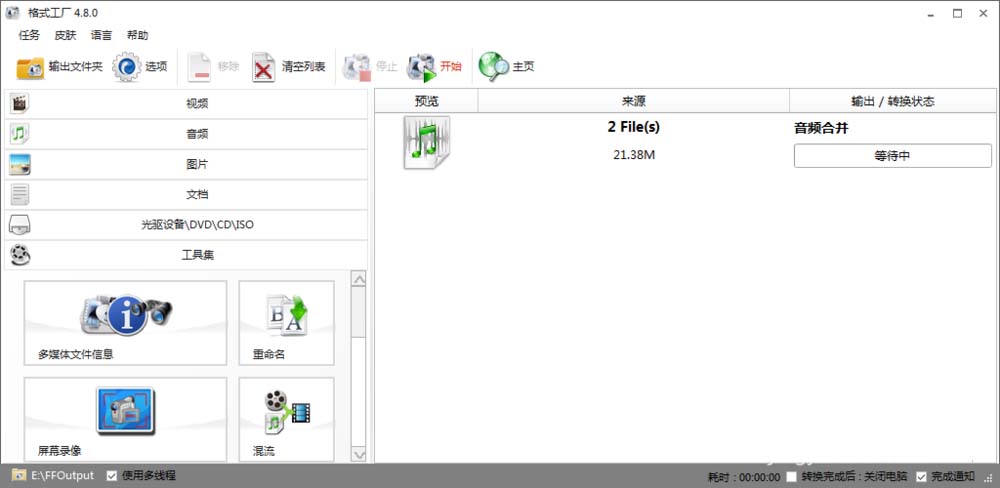Screen dimensions: 1000x488
Task: Toggle 使用多线程 multithreading checkbox
Action: coord(112,475)
